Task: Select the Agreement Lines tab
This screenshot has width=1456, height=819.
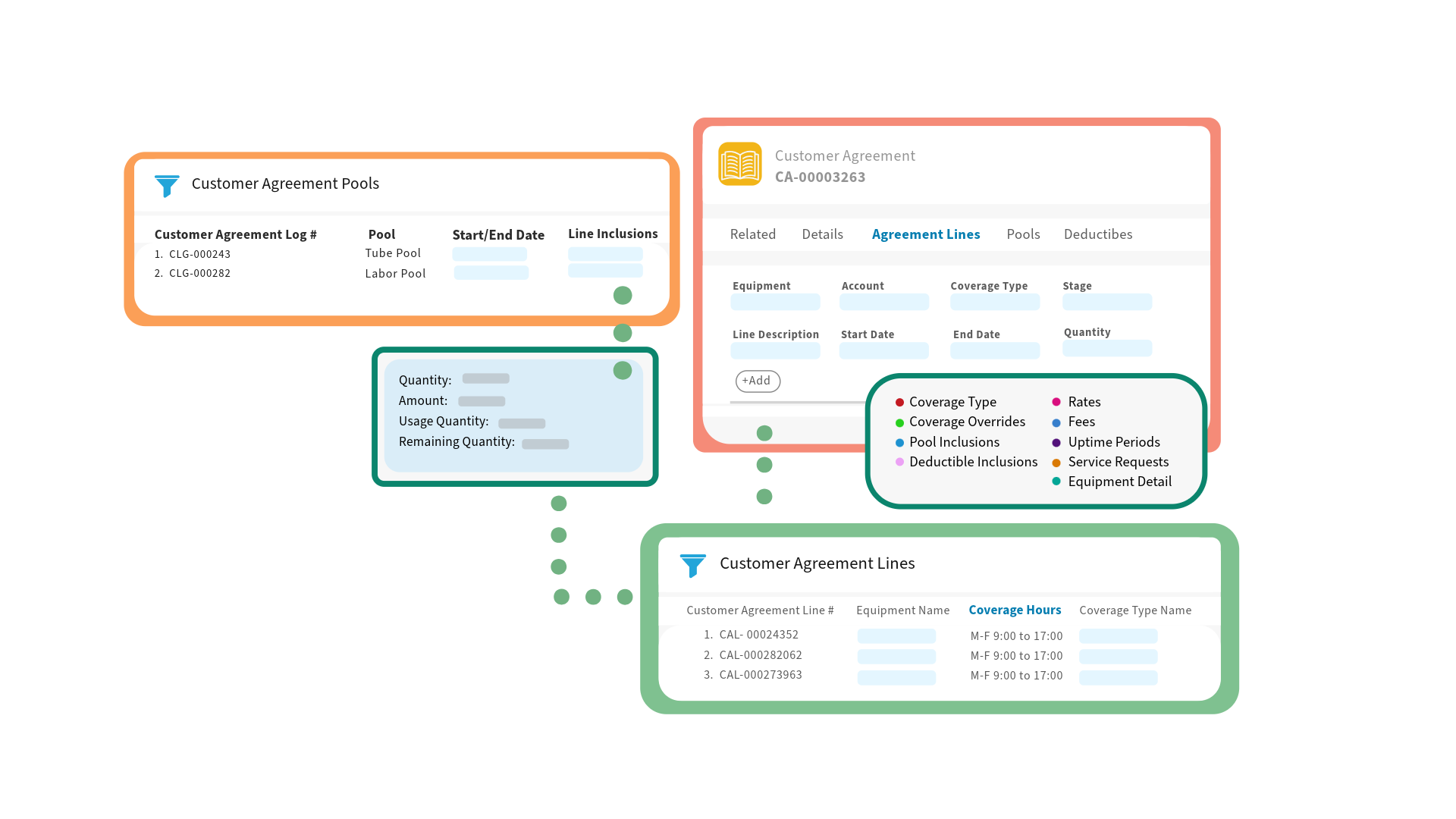Action: pos(926,234)
